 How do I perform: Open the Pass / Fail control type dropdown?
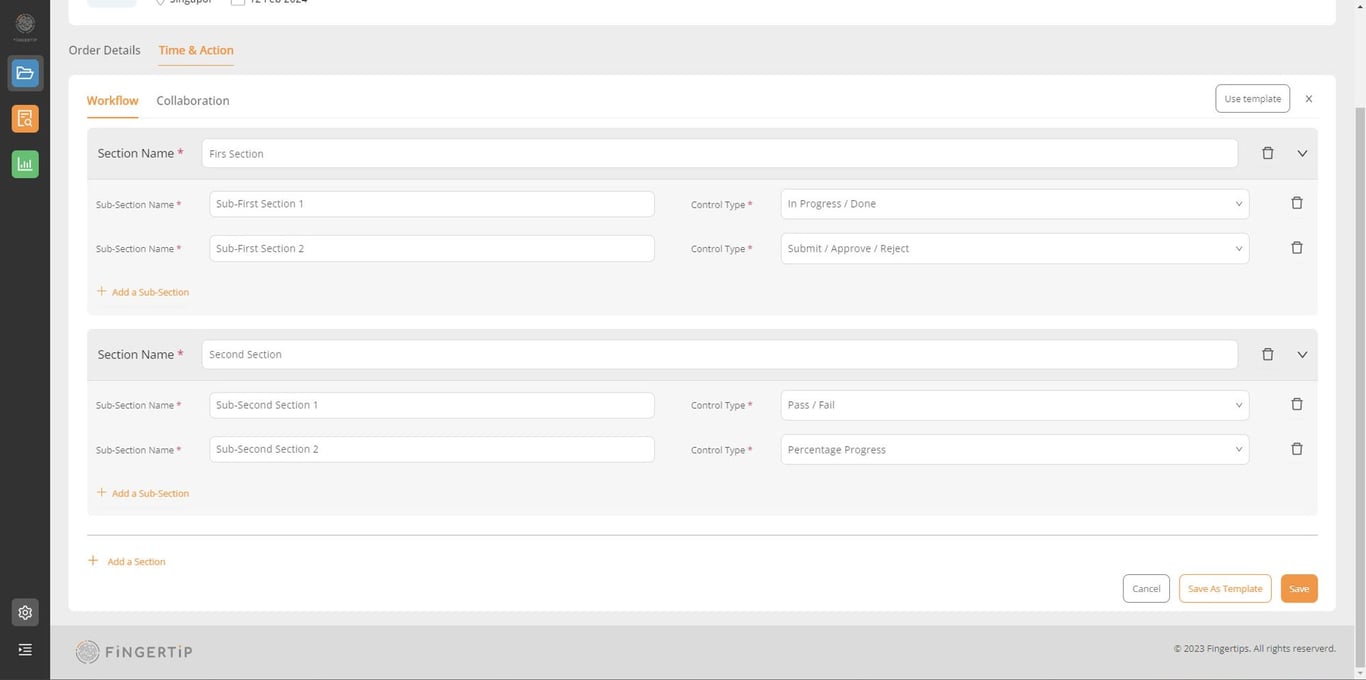(1014, 405)
